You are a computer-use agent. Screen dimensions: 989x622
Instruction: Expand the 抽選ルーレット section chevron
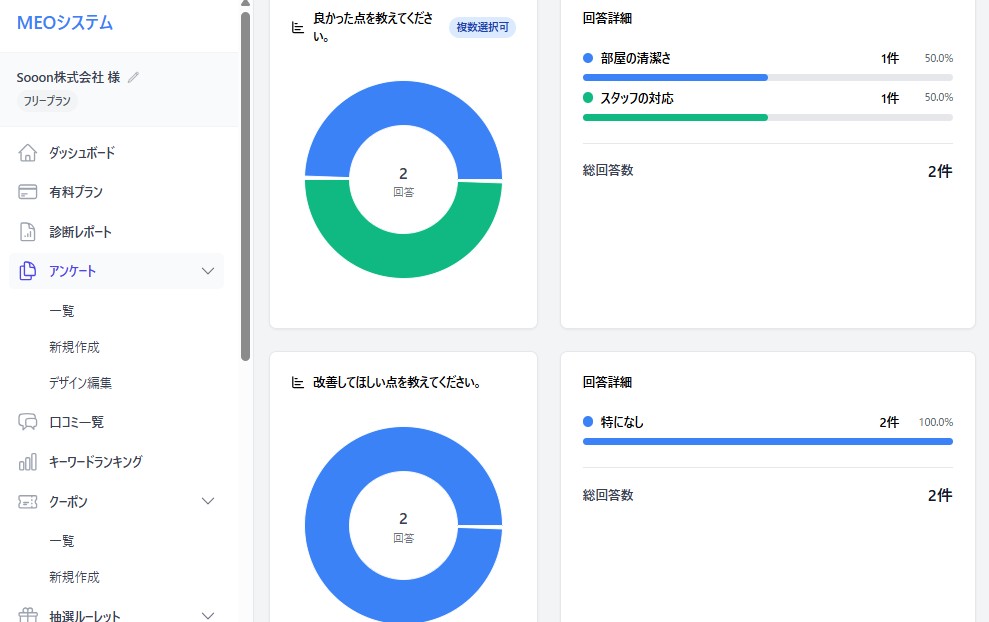(208, 615)
